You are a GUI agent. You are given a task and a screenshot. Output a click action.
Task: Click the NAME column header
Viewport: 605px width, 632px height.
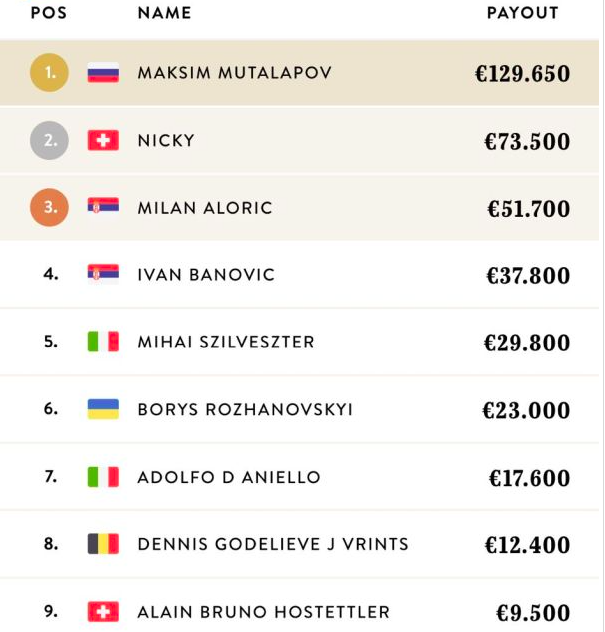click(164, 14)
